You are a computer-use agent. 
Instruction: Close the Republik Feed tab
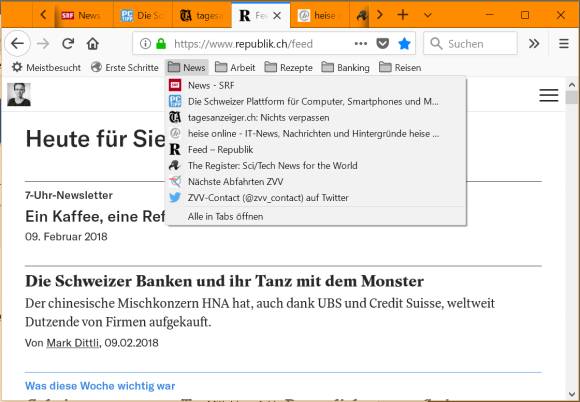(277, 16)
